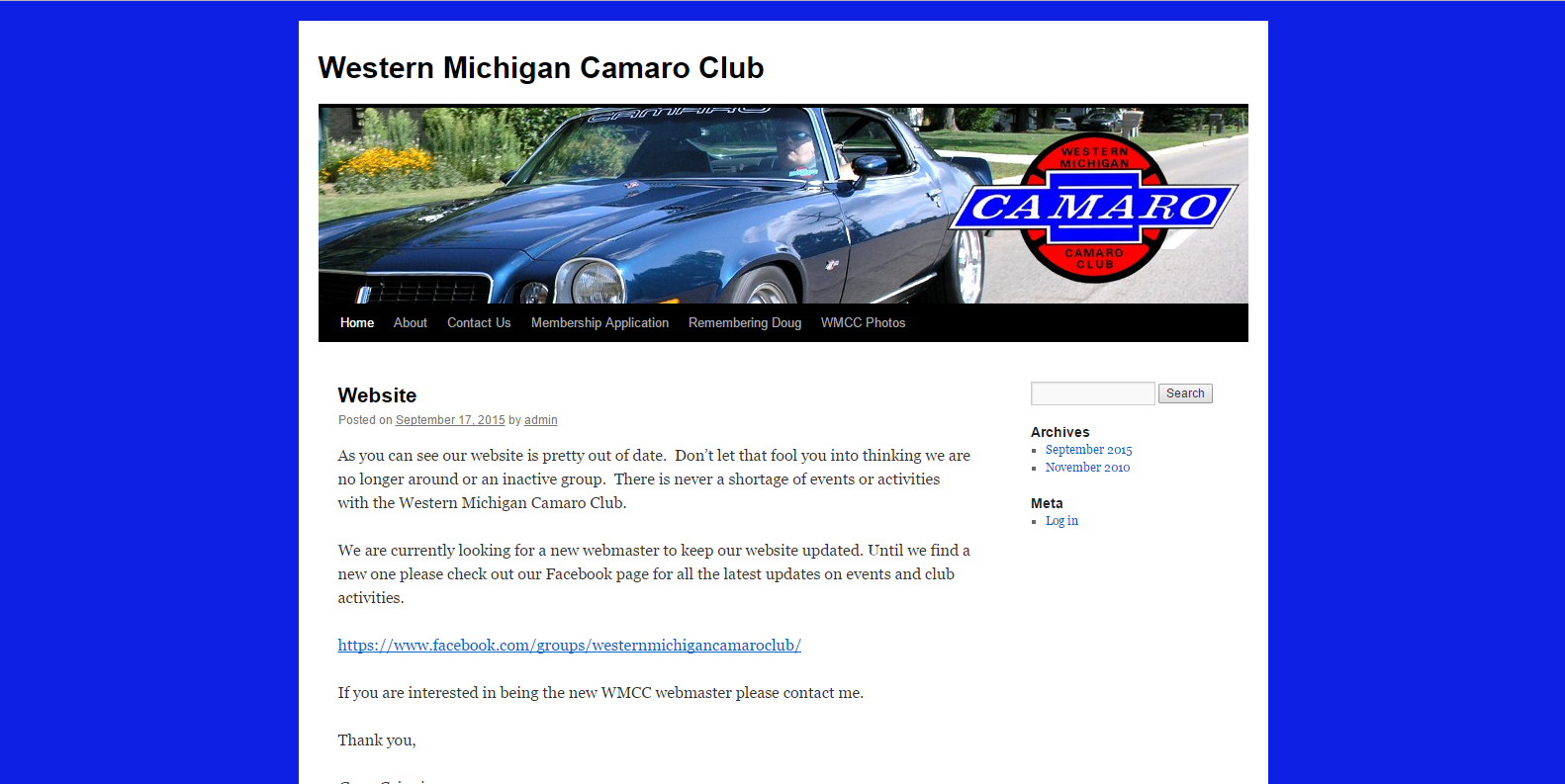Open the admin author link
1565x784 pixels.
[x=540, y=420]
